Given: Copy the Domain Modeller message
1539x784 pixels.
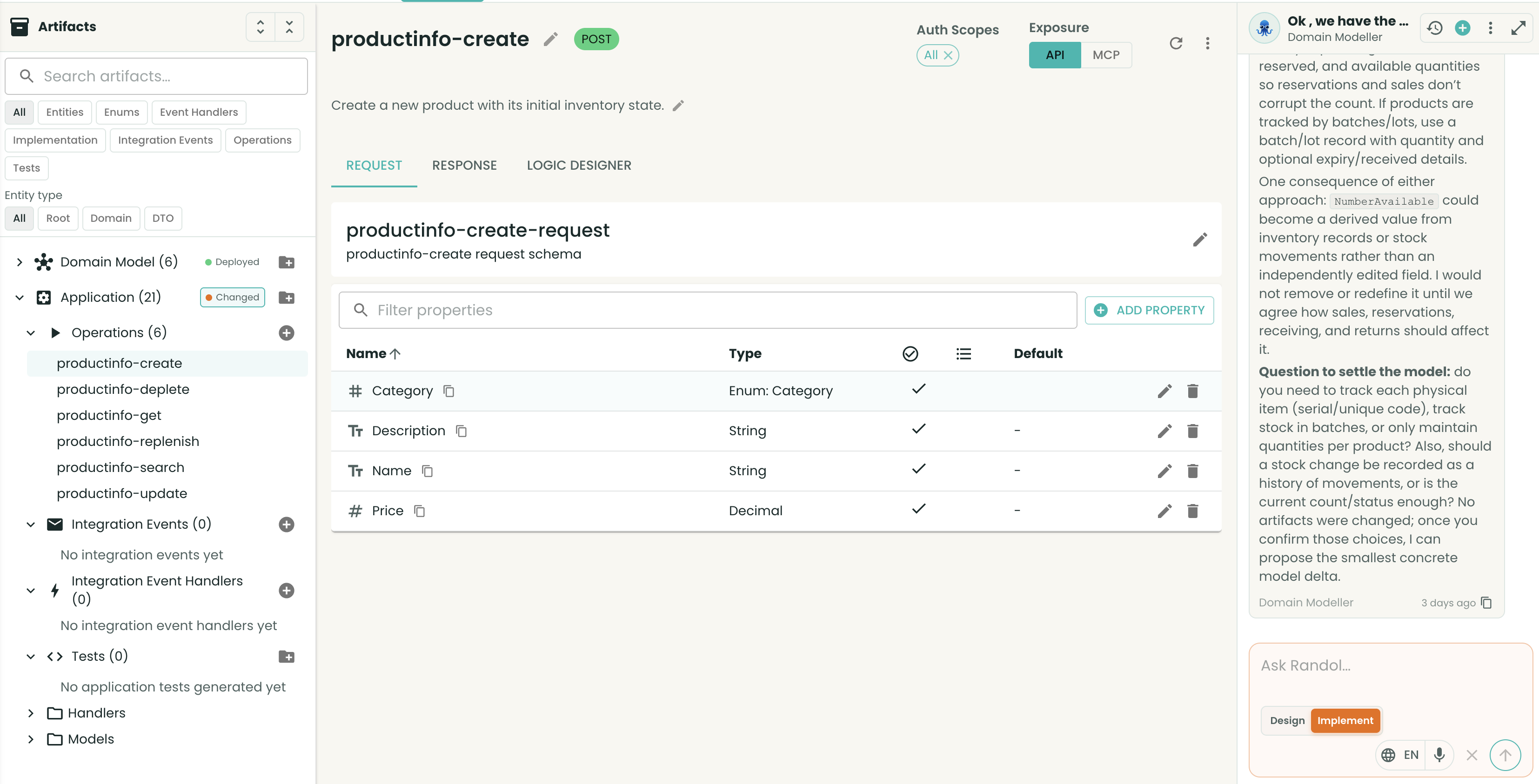Looking at the screenshot, I should 1486,603.
